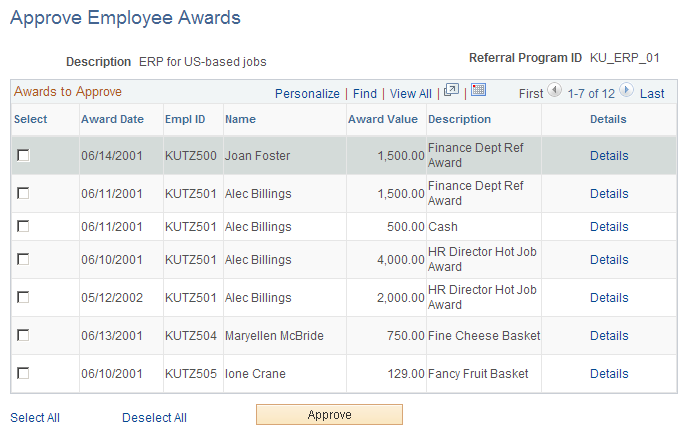Screen dimensions: 693x436
Task: Click Fine Cheese Basket description
Action: [x=484, y=335]
